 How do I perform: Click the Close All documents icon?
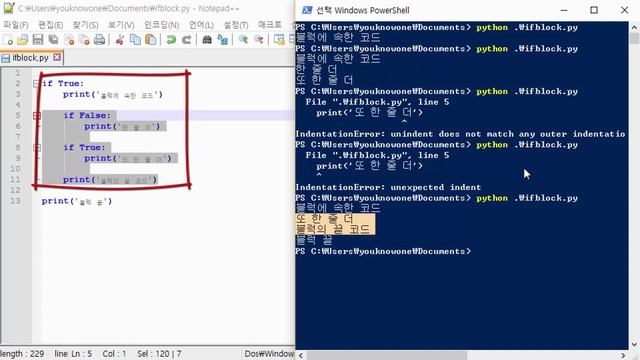tap(84, 40)
